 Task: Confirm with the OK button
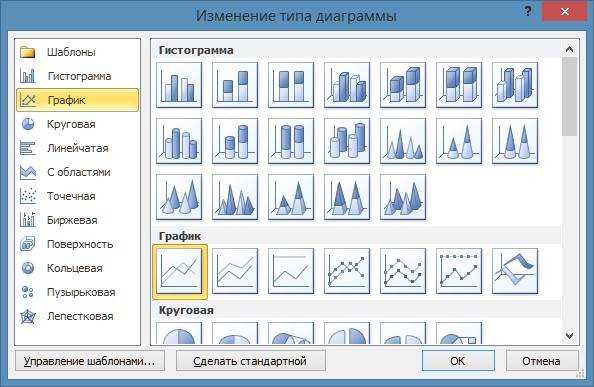pos(458,361)
